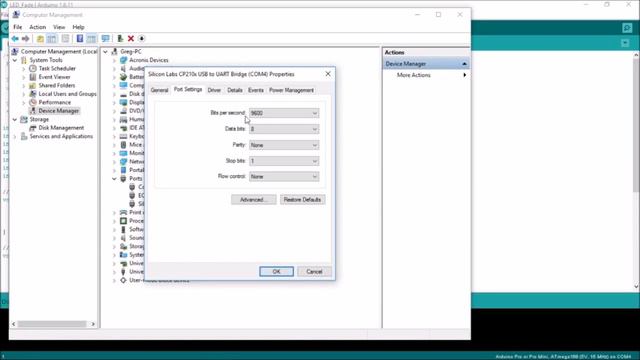640x360 pixels.
Task: Open the Help menu
Action: [x=78, y=27]
